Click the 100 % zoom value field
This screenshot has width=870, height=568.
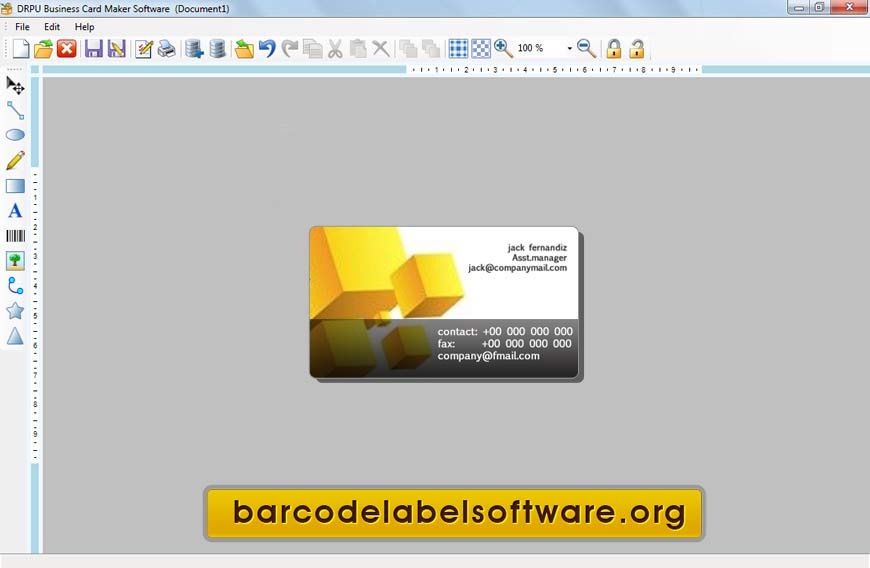539,48
